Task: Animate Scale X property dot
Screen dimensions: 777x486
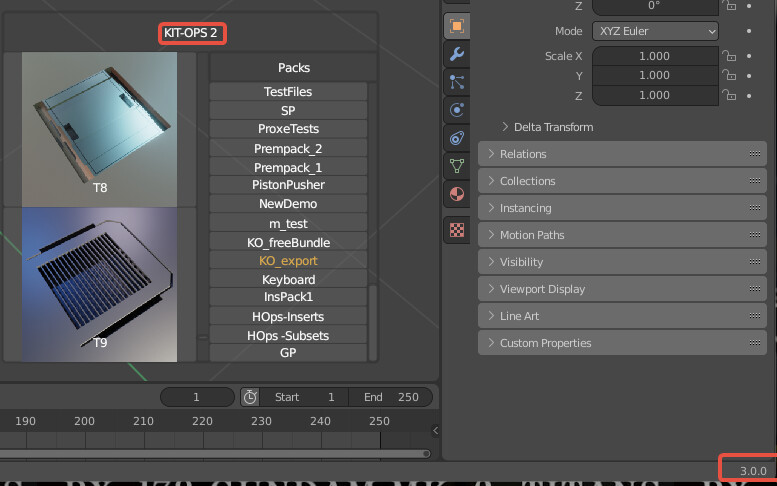Action: (x=749, y=56)
